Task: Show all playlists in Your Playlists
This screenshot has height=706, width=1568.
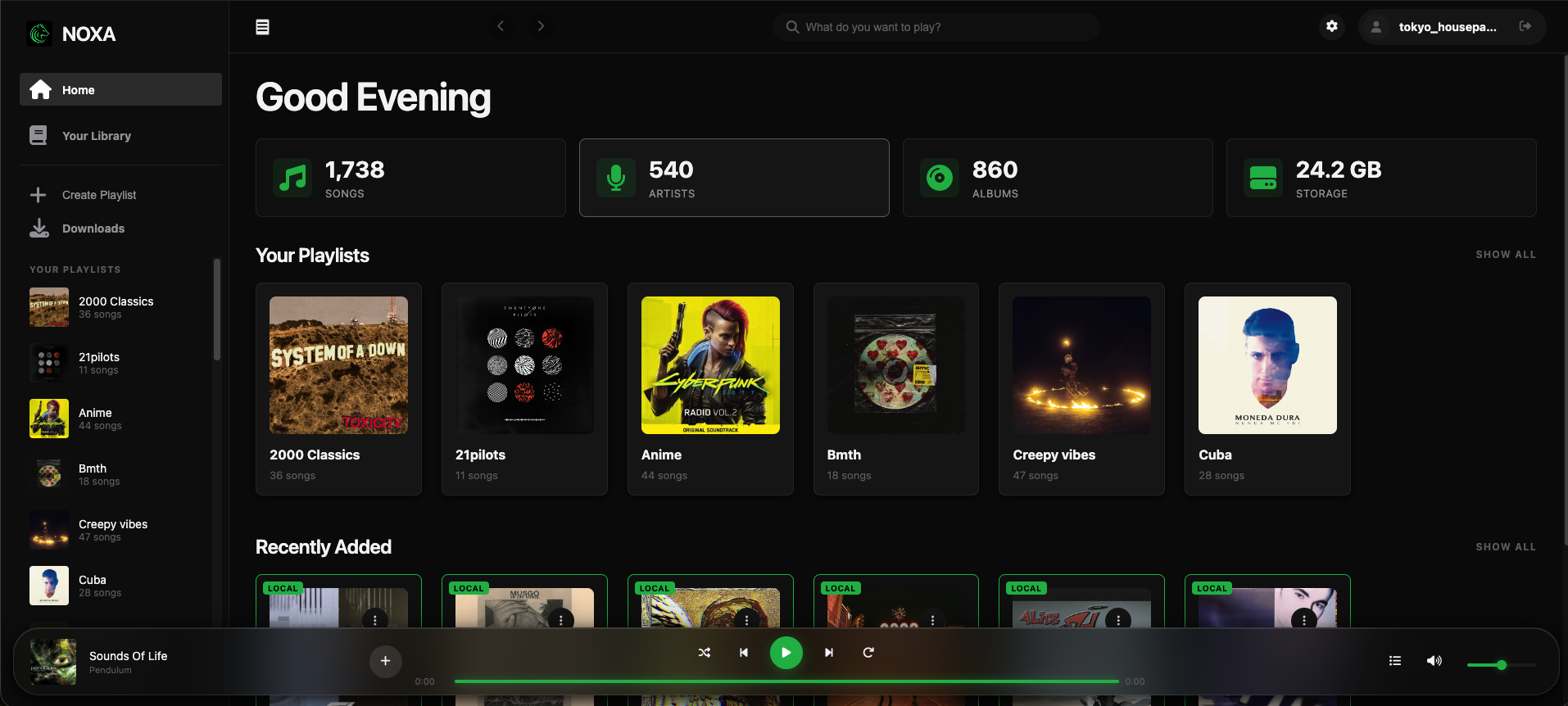Action: pos(1505,255)
